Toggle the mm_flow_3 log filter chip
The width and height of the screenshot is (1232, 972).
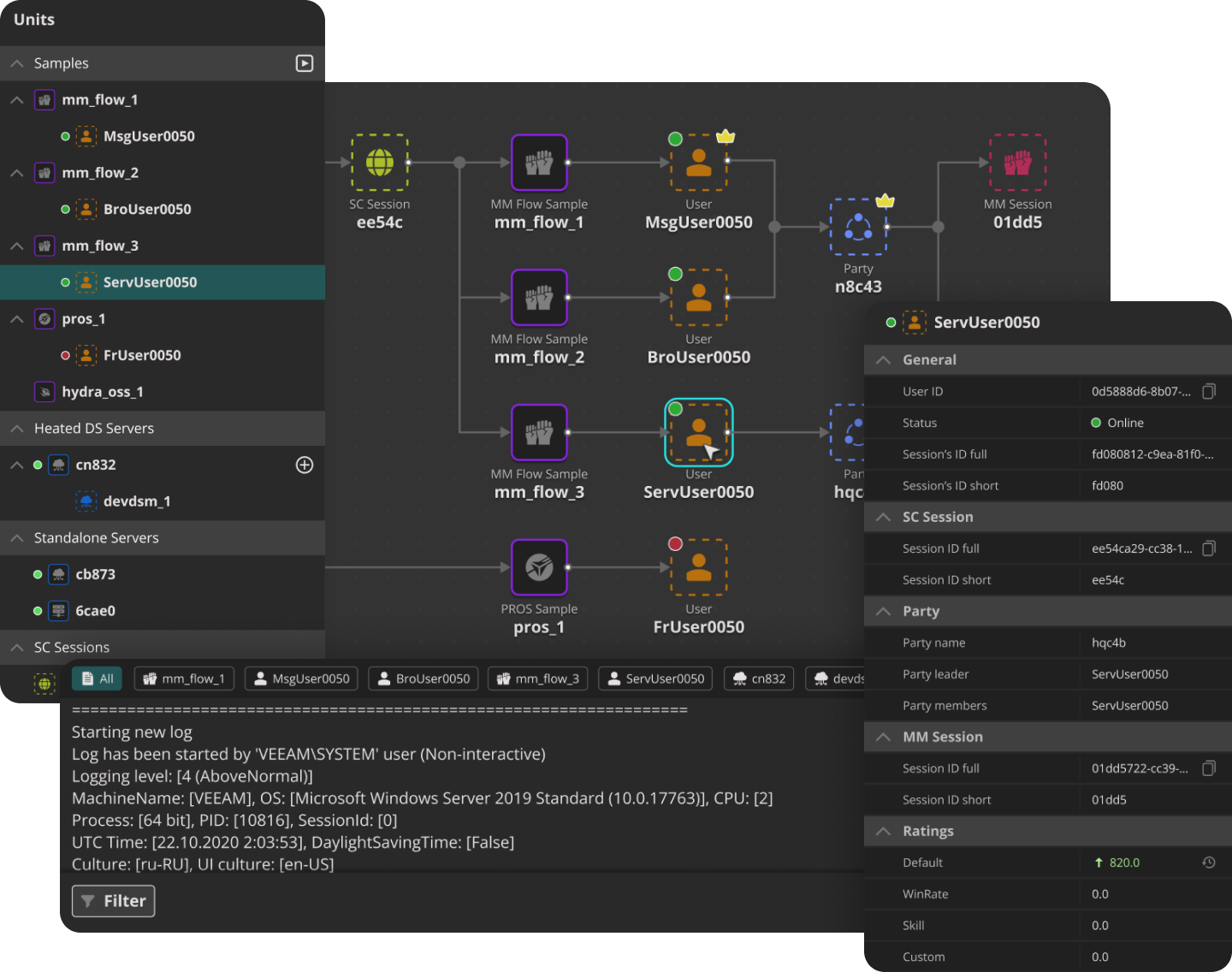537,678
